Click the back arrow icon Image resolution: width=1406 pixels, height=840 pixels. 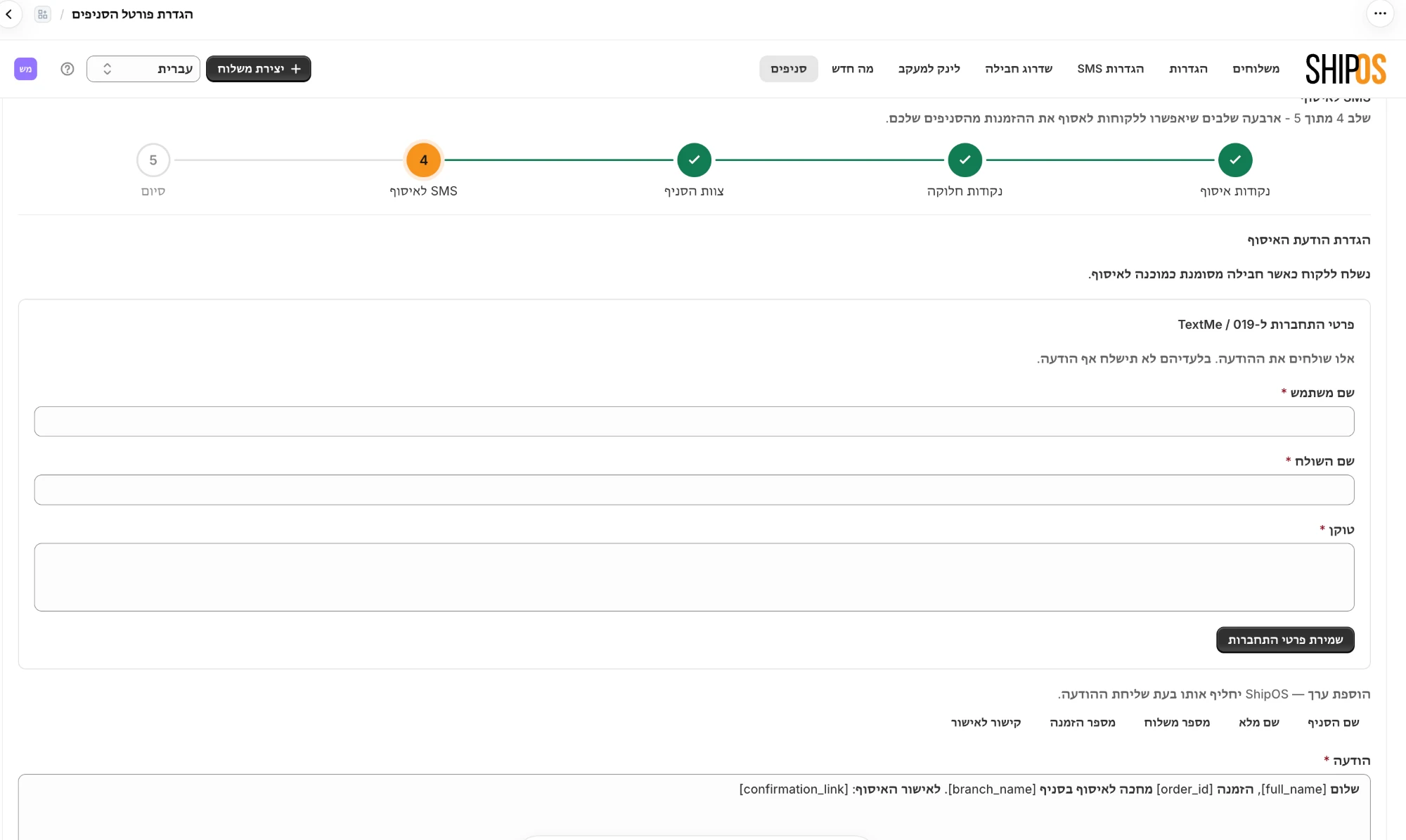(x=9, y=14)
